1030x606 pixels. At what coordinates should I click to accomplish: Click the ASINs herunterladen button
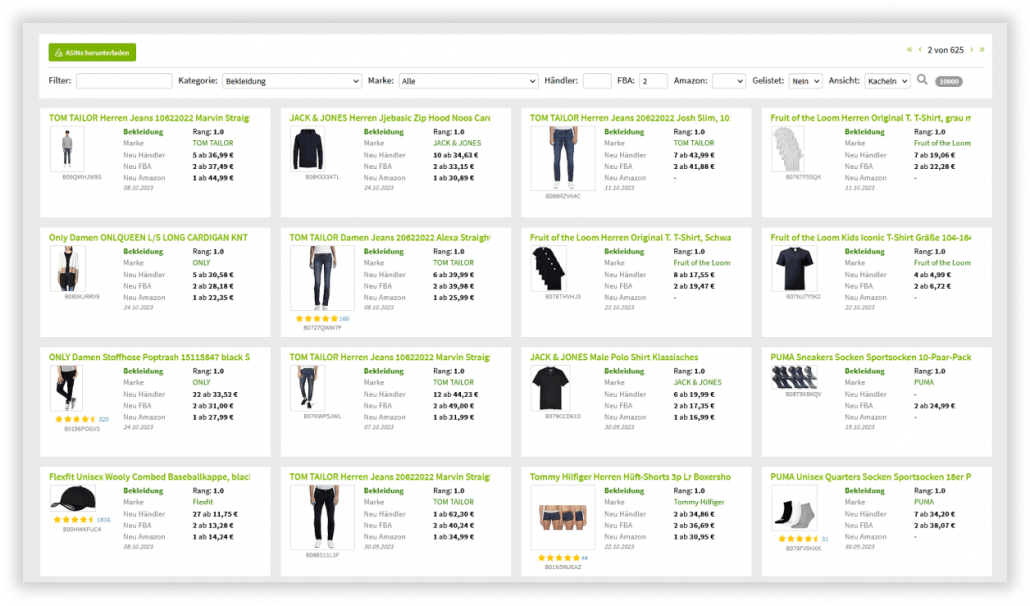92,53
